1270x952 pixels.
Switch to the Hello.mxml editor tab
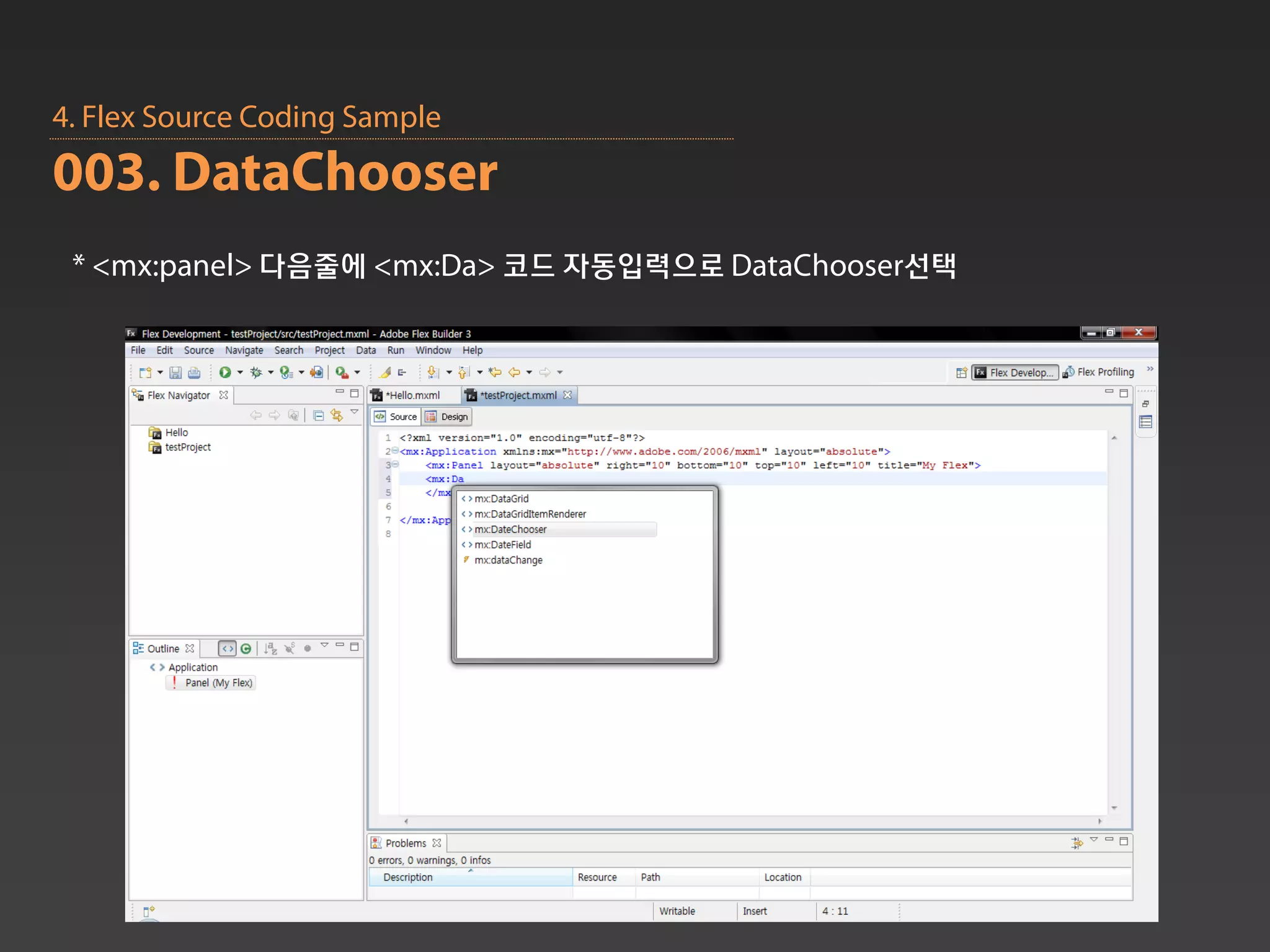[x=414, y=395]
